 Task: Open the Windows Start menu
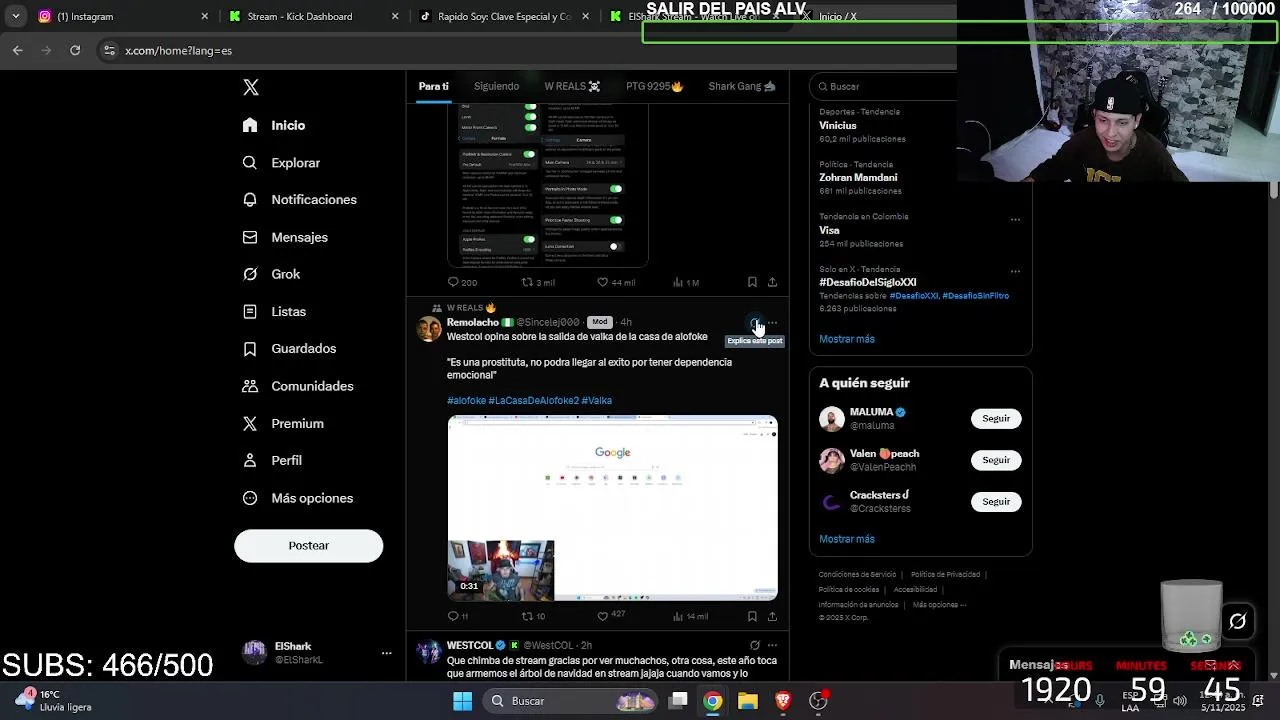pyautogui.click(x=463, y=701)
